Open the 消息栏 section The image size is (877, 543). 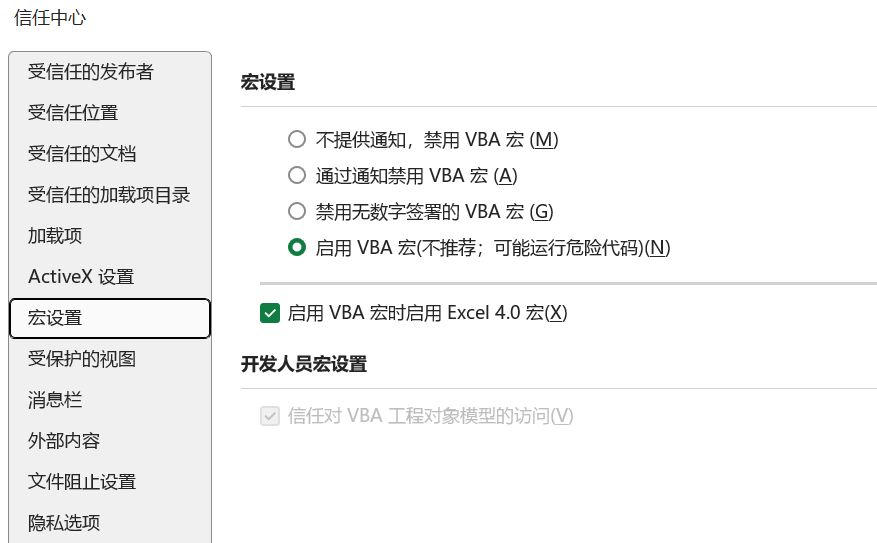[55, 400]
